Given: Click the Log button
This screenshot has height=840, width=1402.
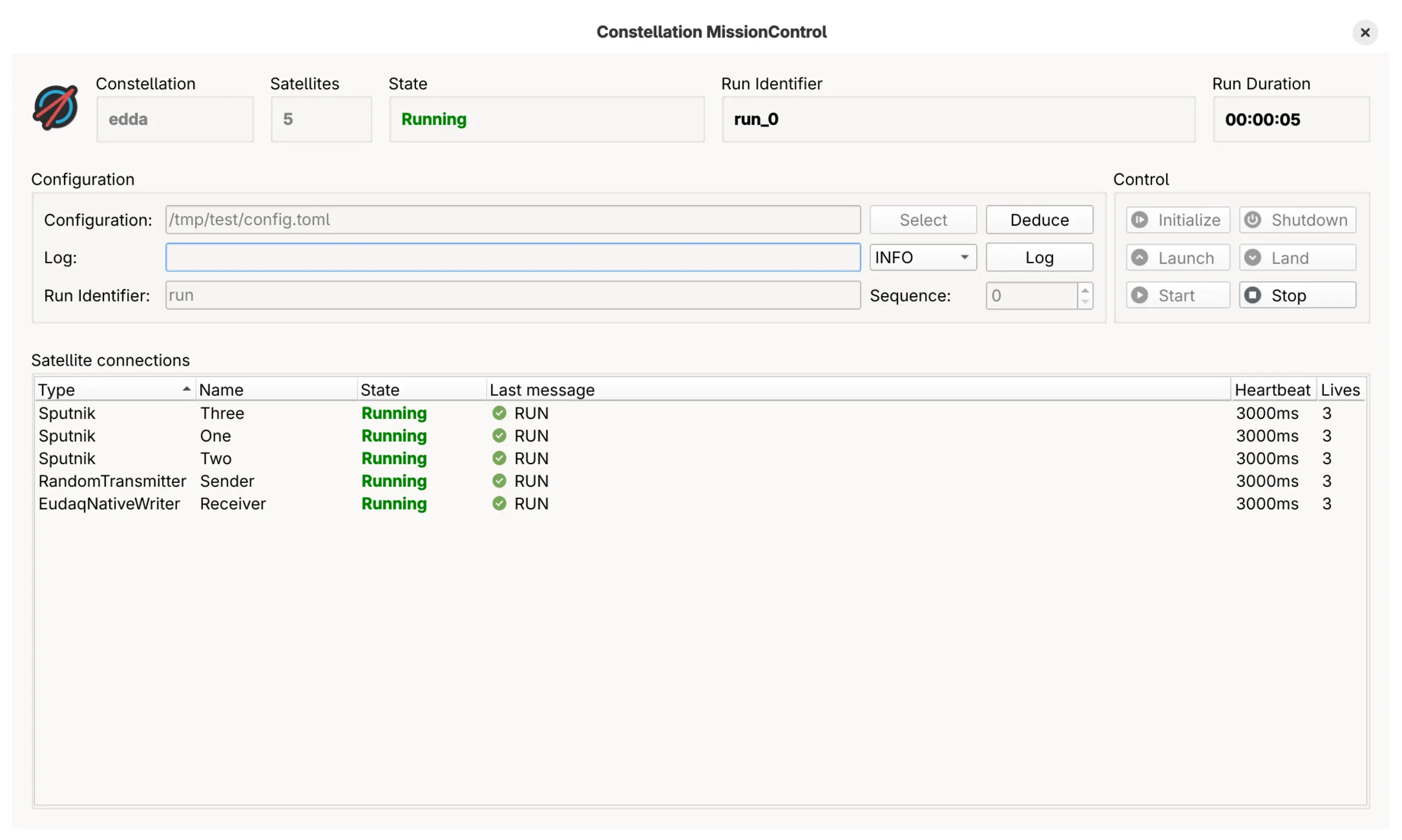Looking at the screenshot, I should pyautogui.click(x=1039, y=257).
